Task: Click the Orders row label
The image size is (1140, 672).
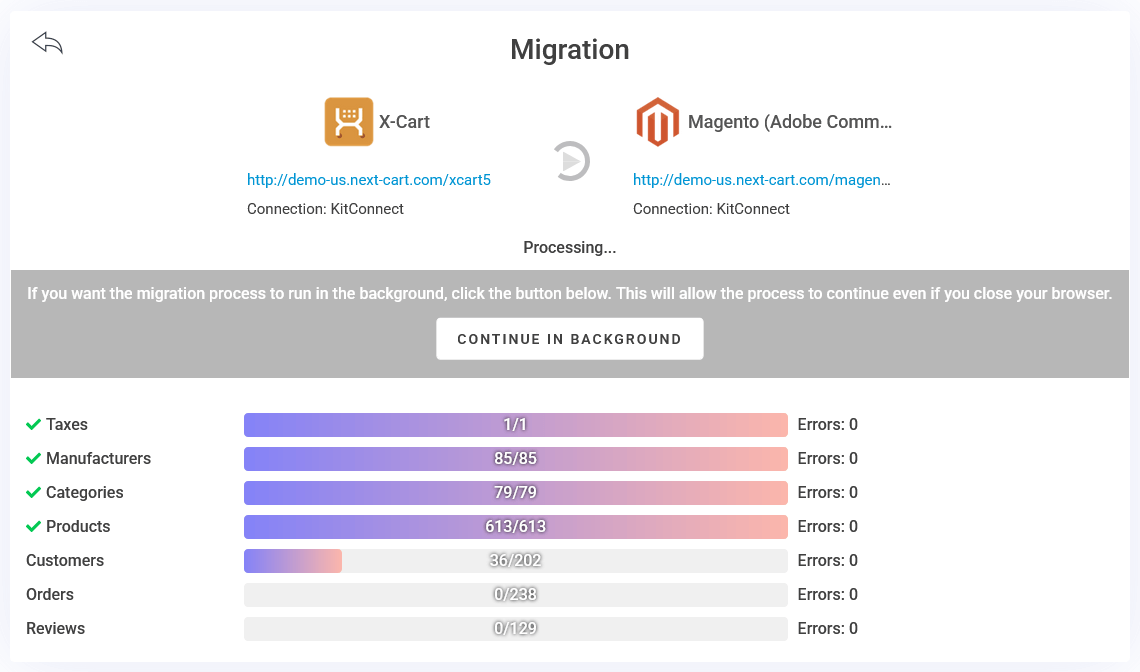Action: (49, 595)
